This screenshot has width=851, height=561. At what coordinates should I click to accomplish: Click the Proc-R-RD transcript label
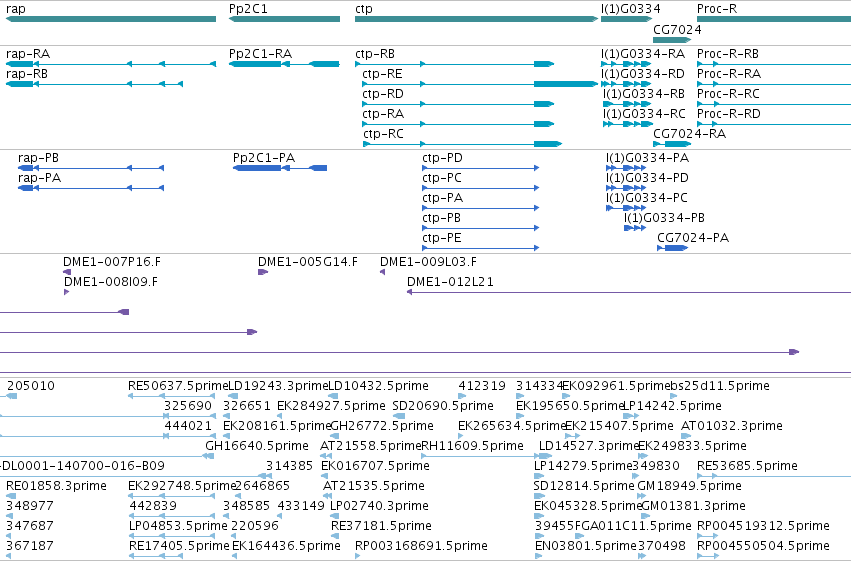729,114
